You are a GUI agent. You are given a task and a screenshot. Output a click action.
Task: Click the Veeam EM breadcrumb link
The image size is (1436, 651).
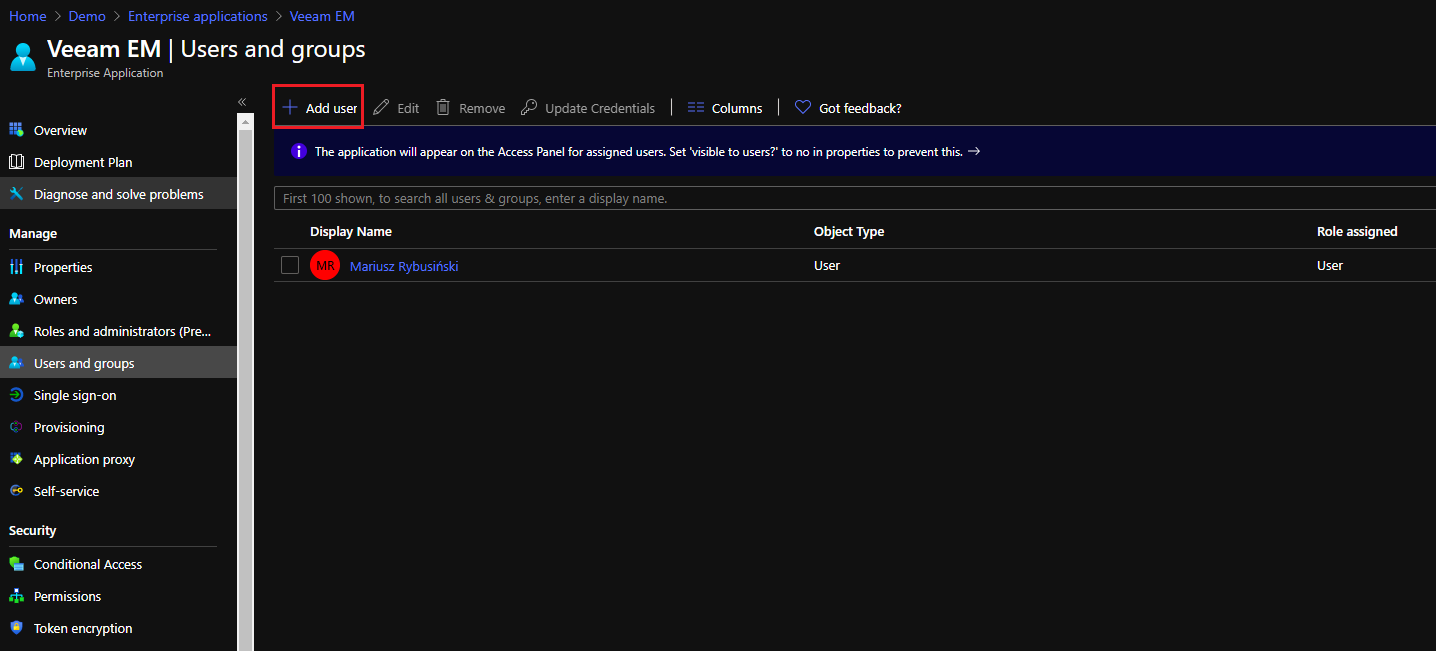[322, 16]
